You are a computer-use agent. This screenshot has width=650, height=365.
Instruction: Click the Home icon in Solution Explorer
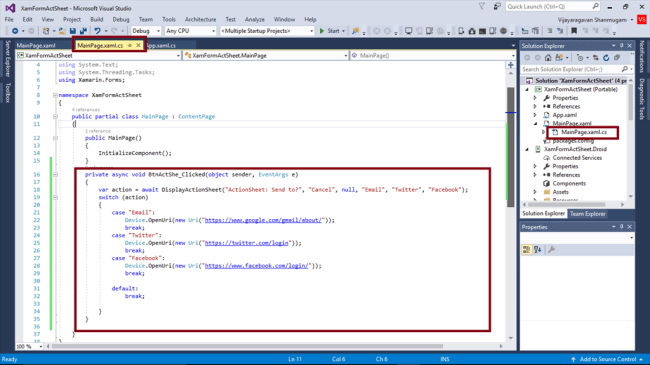coord(548,58)
